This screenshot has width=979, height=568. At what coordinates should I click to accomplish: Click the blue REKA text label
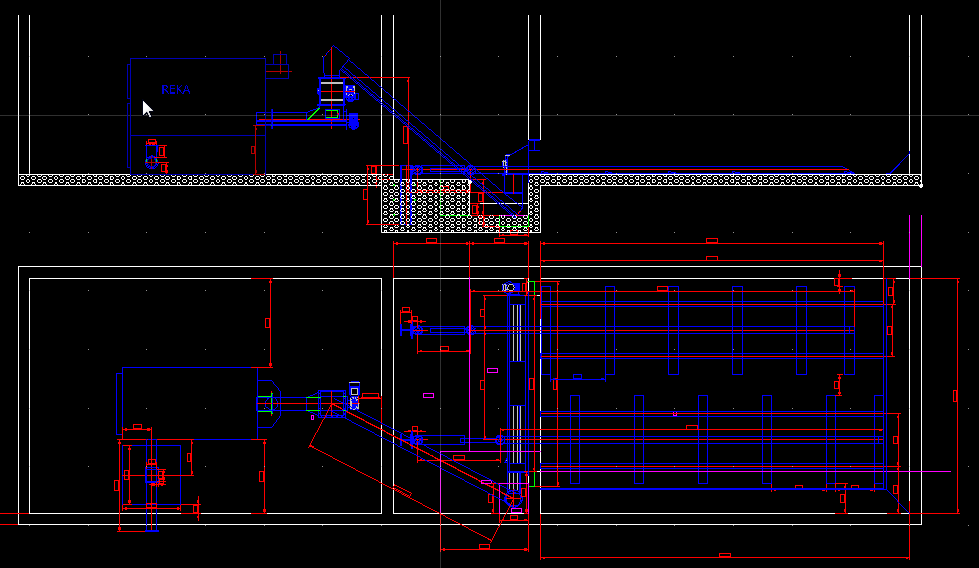(175, 90)
